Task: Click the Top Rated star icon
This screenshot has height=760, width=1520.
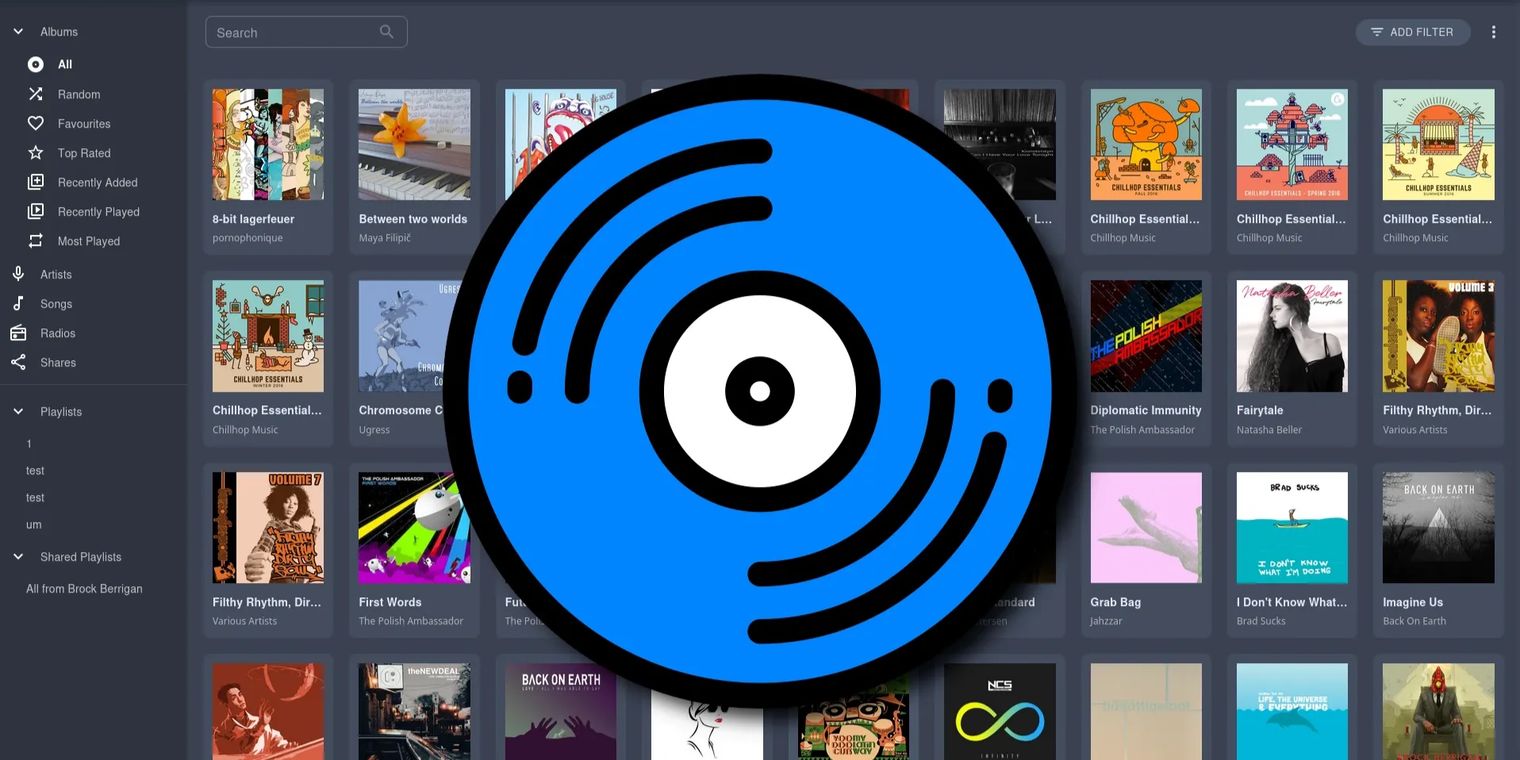Action: click(x=36, y=153)
